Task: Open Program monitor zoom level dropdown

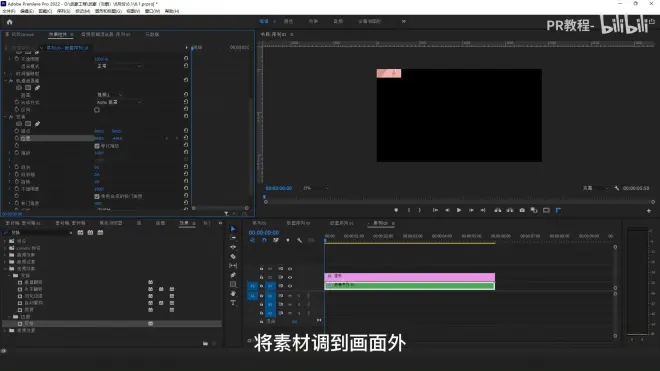Action: [316, 188]
